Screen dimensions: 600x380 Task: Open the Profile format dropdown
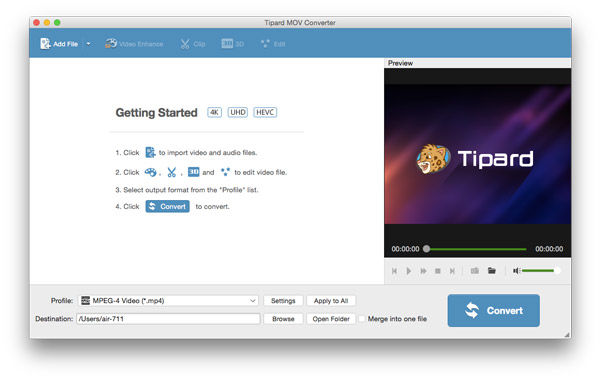pyautogui.click(x=168, y=301)
